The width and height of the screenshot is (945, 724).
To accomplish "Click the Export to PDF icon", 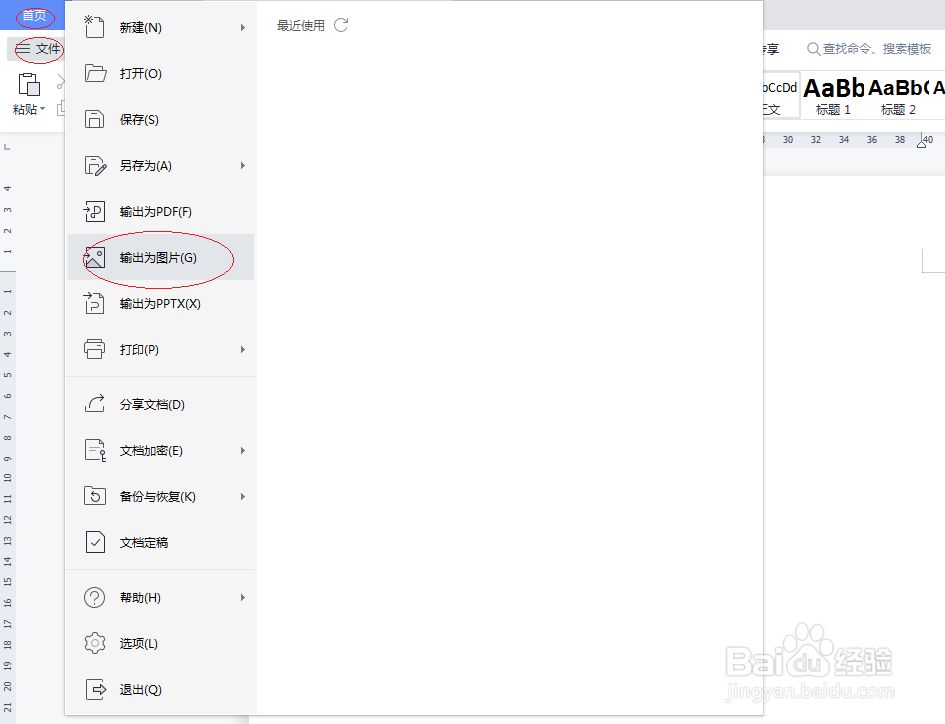I will point(94,212).
